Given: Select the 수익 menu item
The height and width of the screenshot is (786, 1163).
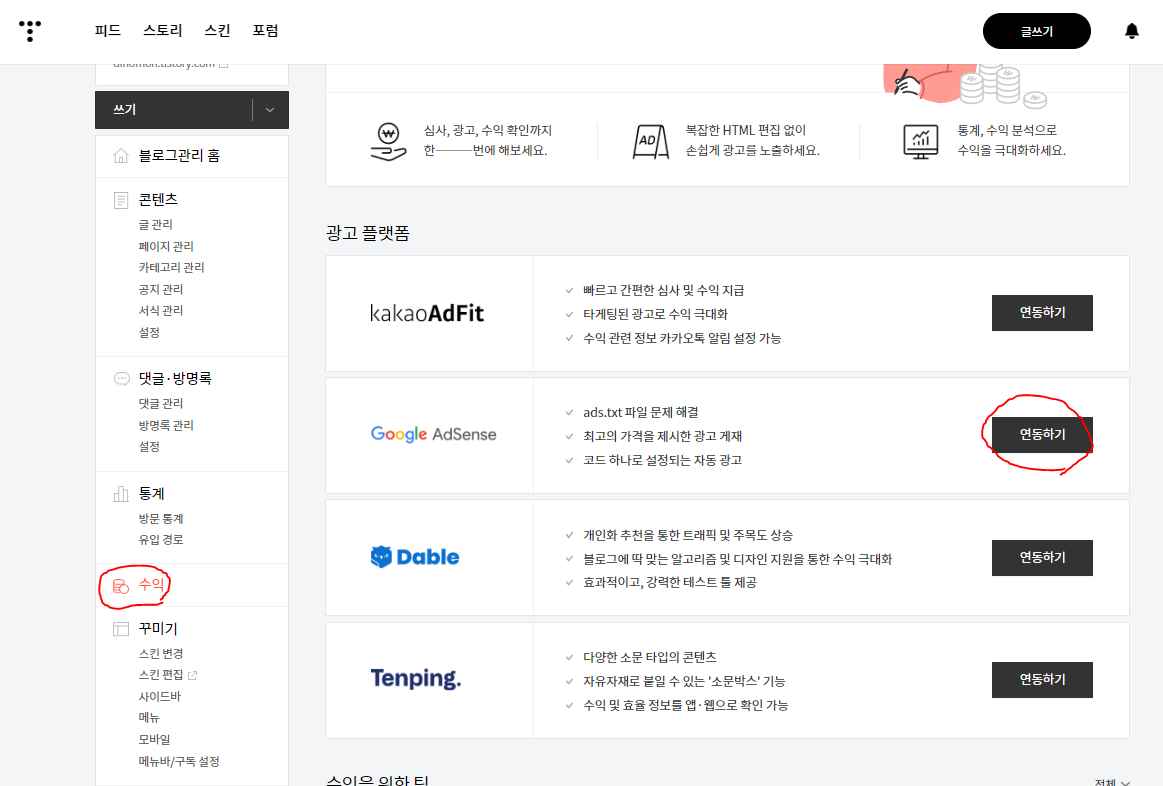Looking at the screenshot, I should [x=151, y=584].
